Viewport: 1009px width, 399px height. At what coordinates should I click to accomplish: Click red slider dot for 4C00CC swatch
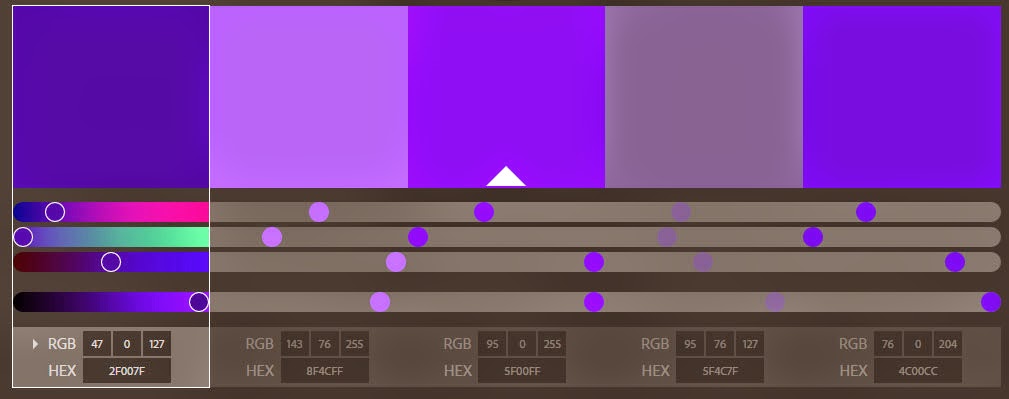point(866,212)
